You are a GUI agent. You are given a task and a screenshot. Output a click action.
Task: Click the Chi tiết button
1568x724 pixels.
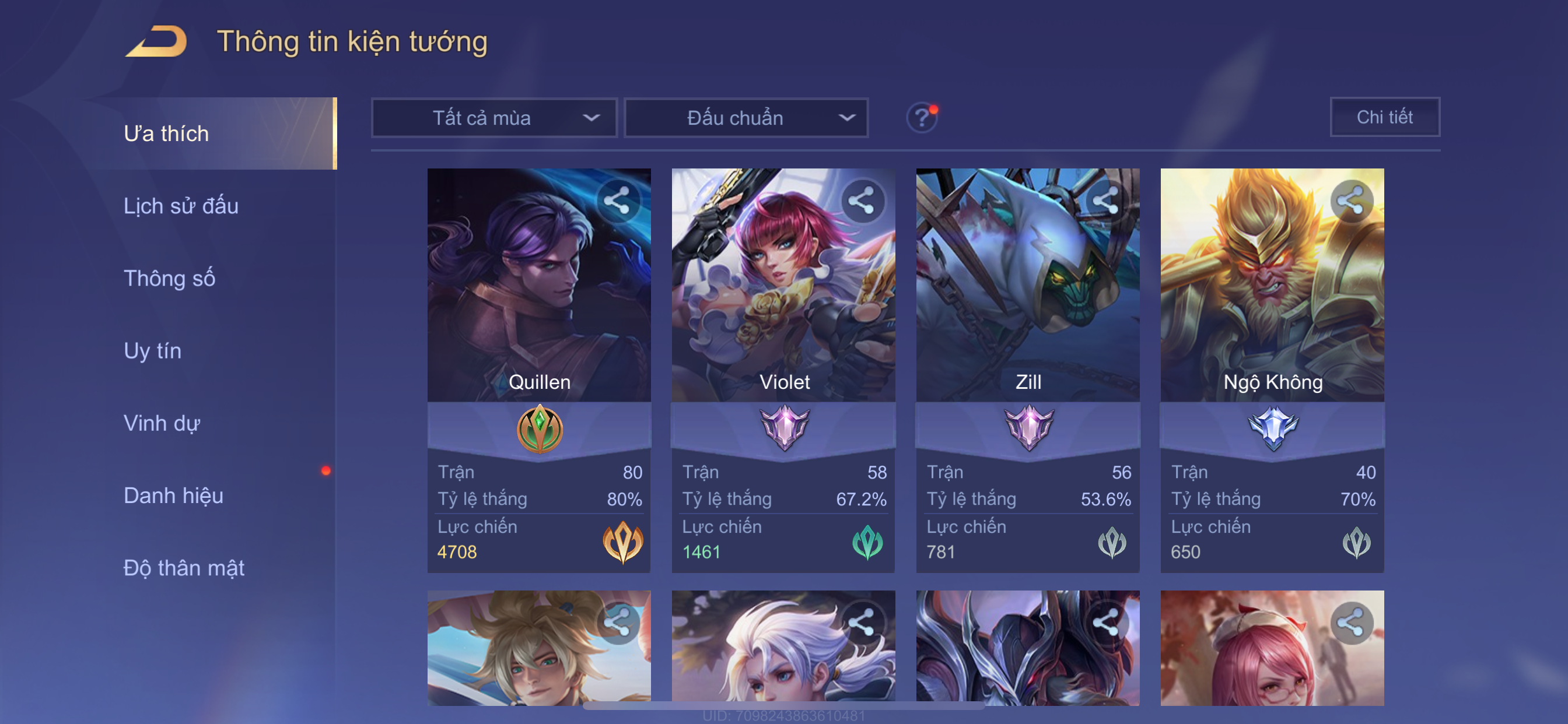1385,117
